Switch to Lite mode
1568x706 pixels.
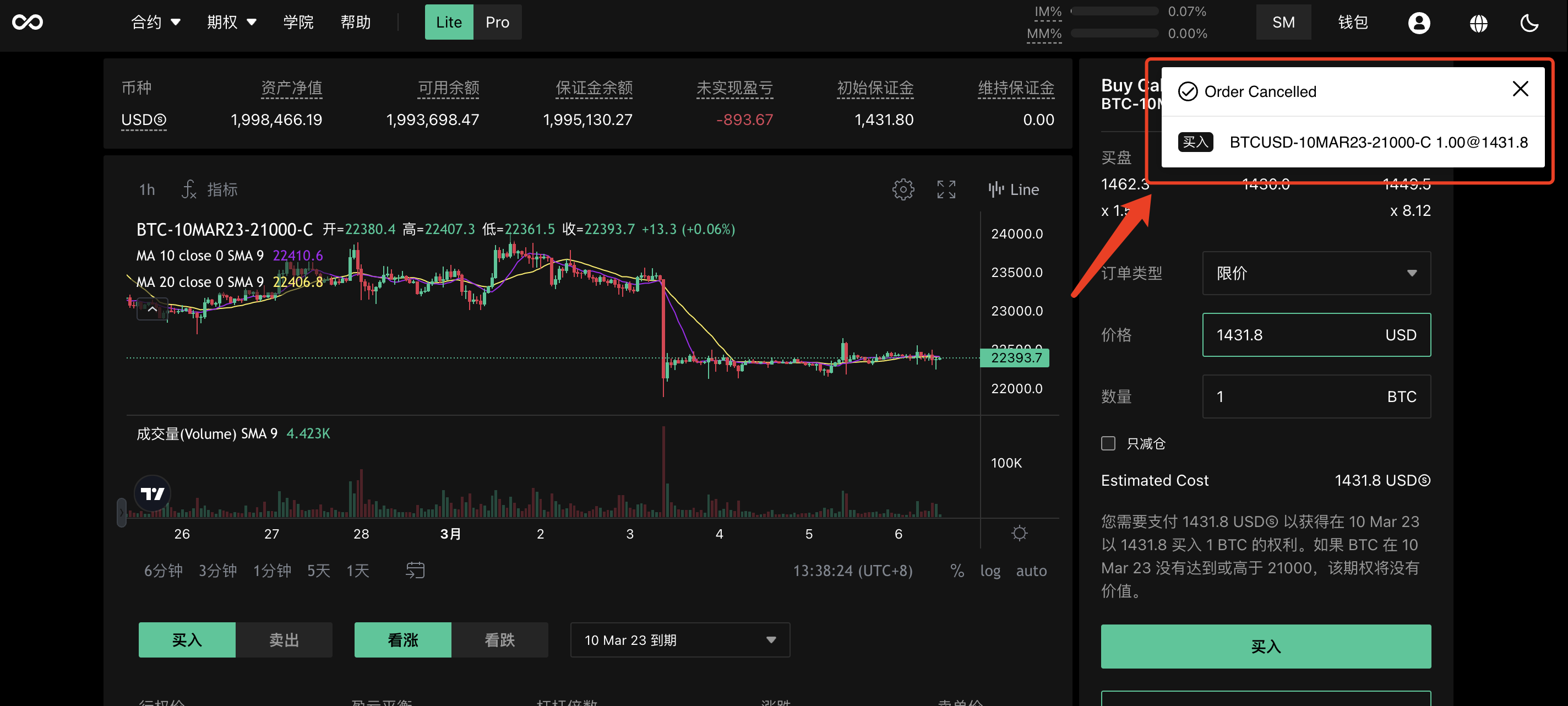pyautogui.click(x=449, y=22)
